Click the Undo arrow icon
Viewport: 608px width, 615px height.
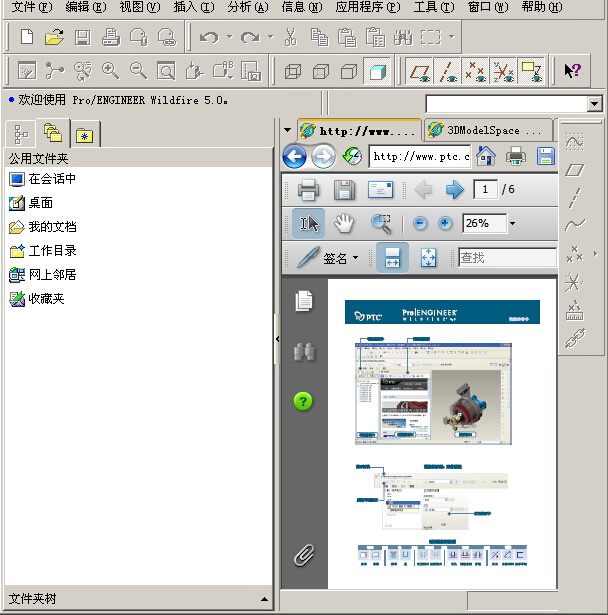(209, 38)
